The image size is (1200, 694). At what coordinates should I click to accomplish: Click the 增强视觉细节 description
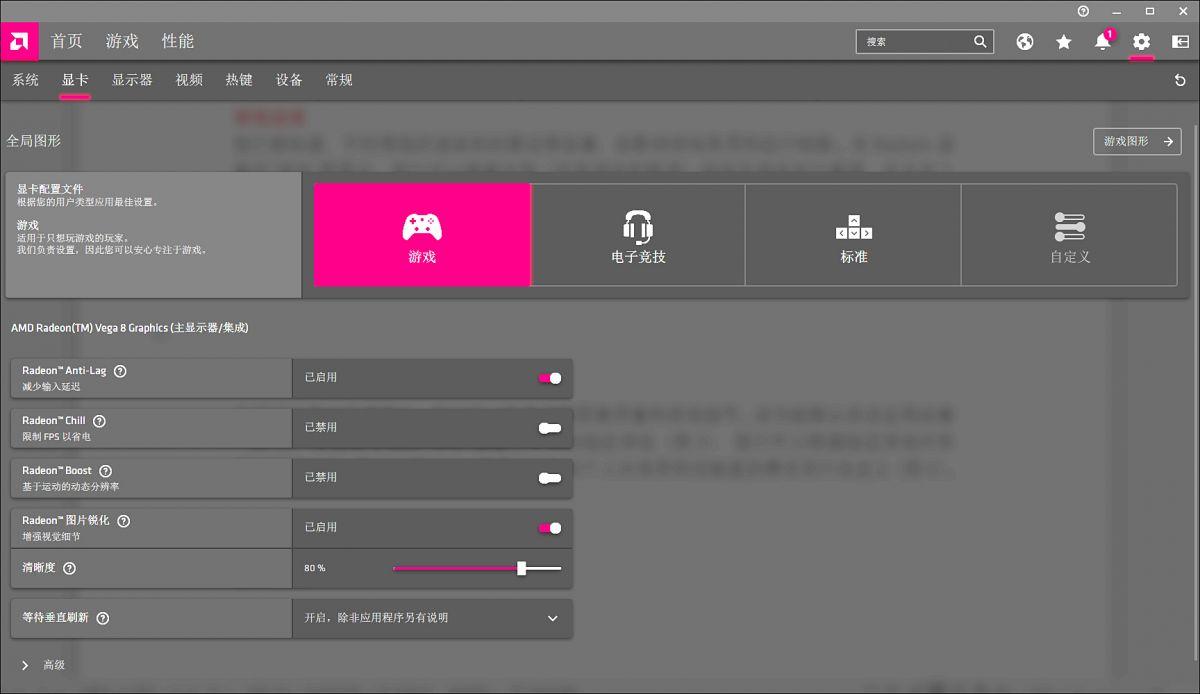tap(51, 536)
